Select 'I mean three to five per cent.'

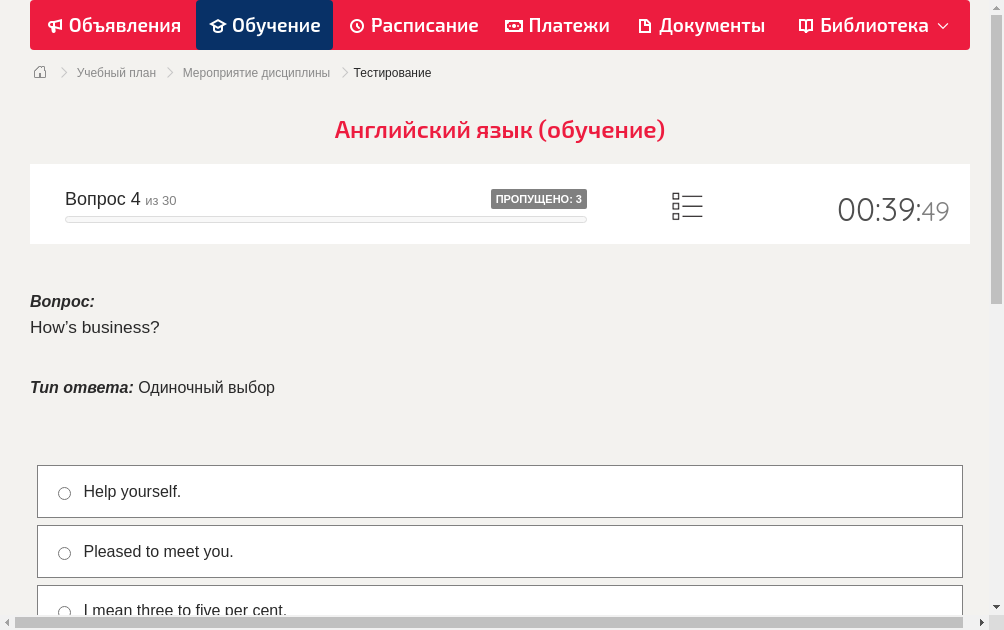point(65,610)
